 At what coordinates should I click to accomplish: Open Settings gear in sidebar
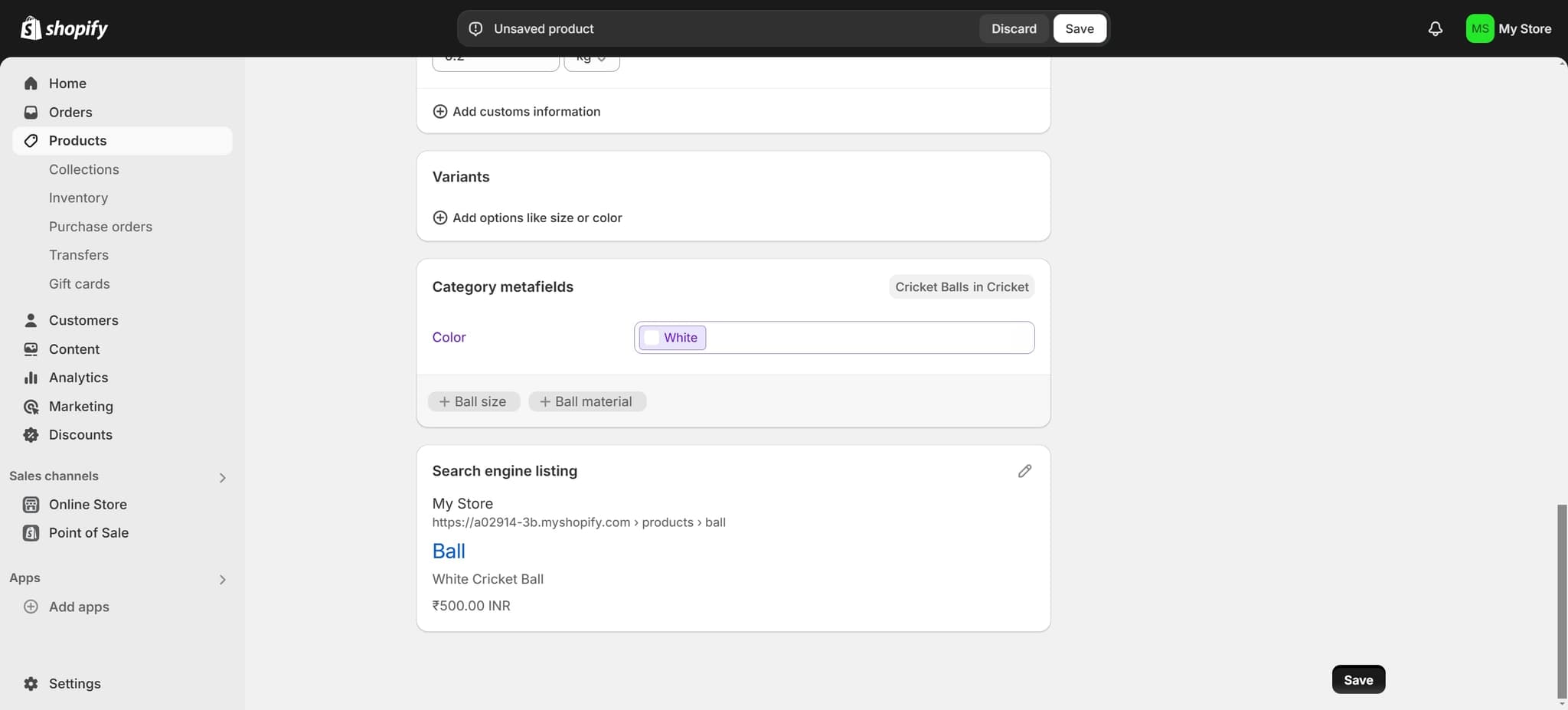click(x=31, y=683)
